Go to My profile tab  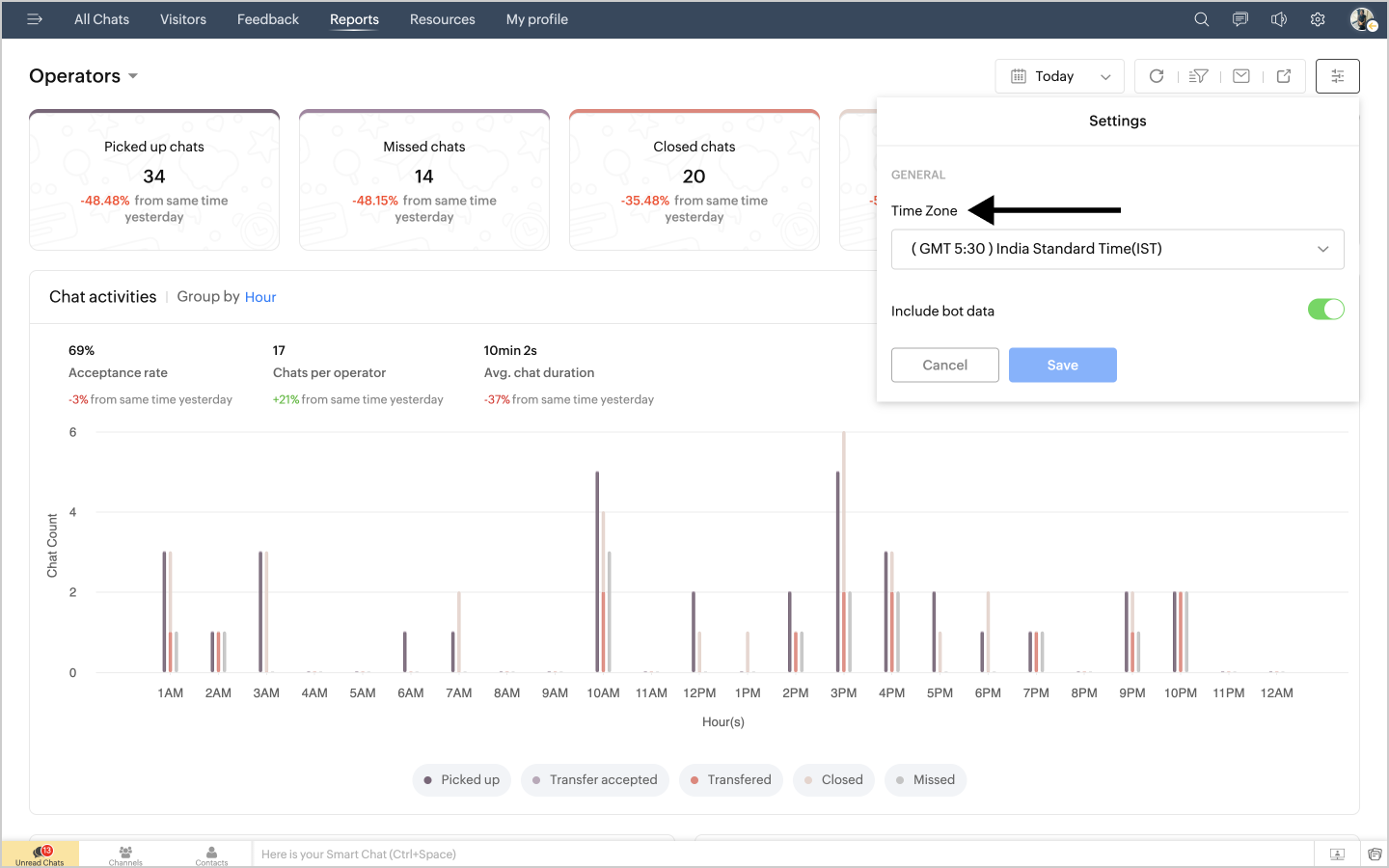[x=537, y=19]
